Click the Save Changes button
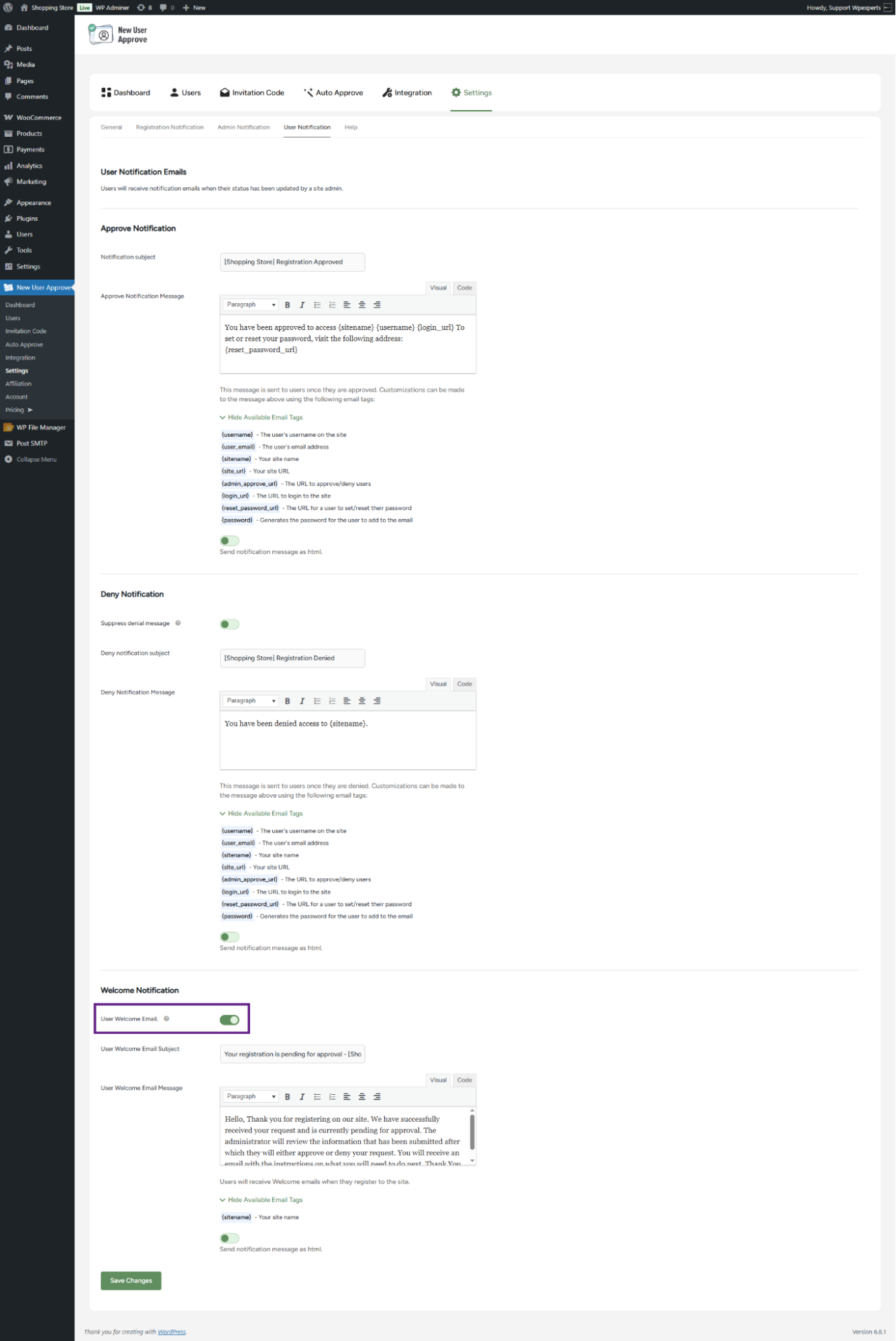The image size is (896, 1341). pos(131,1280)
